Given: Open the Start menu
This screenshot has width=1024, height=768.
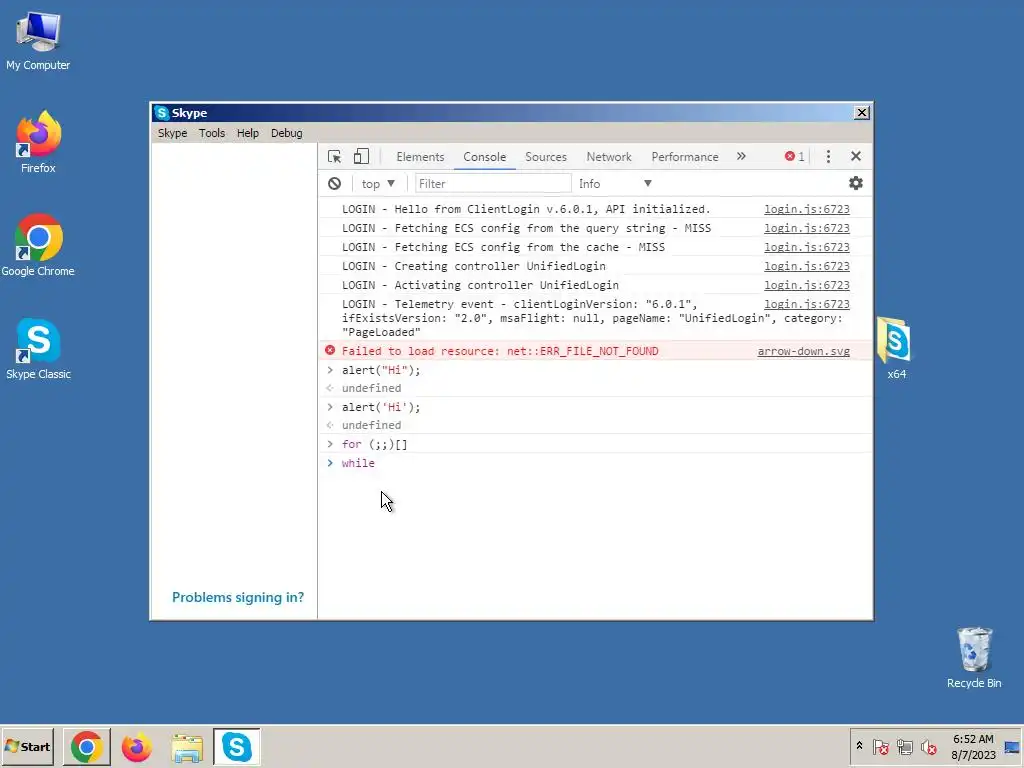Looking at the screenshot, I should pos(27,746).
